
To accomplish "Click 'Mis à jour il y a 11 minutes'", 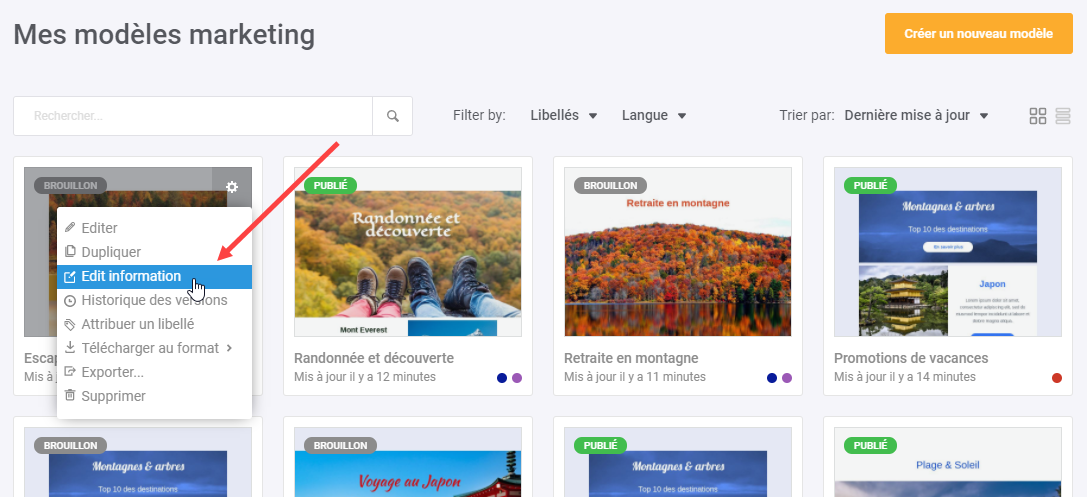I will point(635,377).
